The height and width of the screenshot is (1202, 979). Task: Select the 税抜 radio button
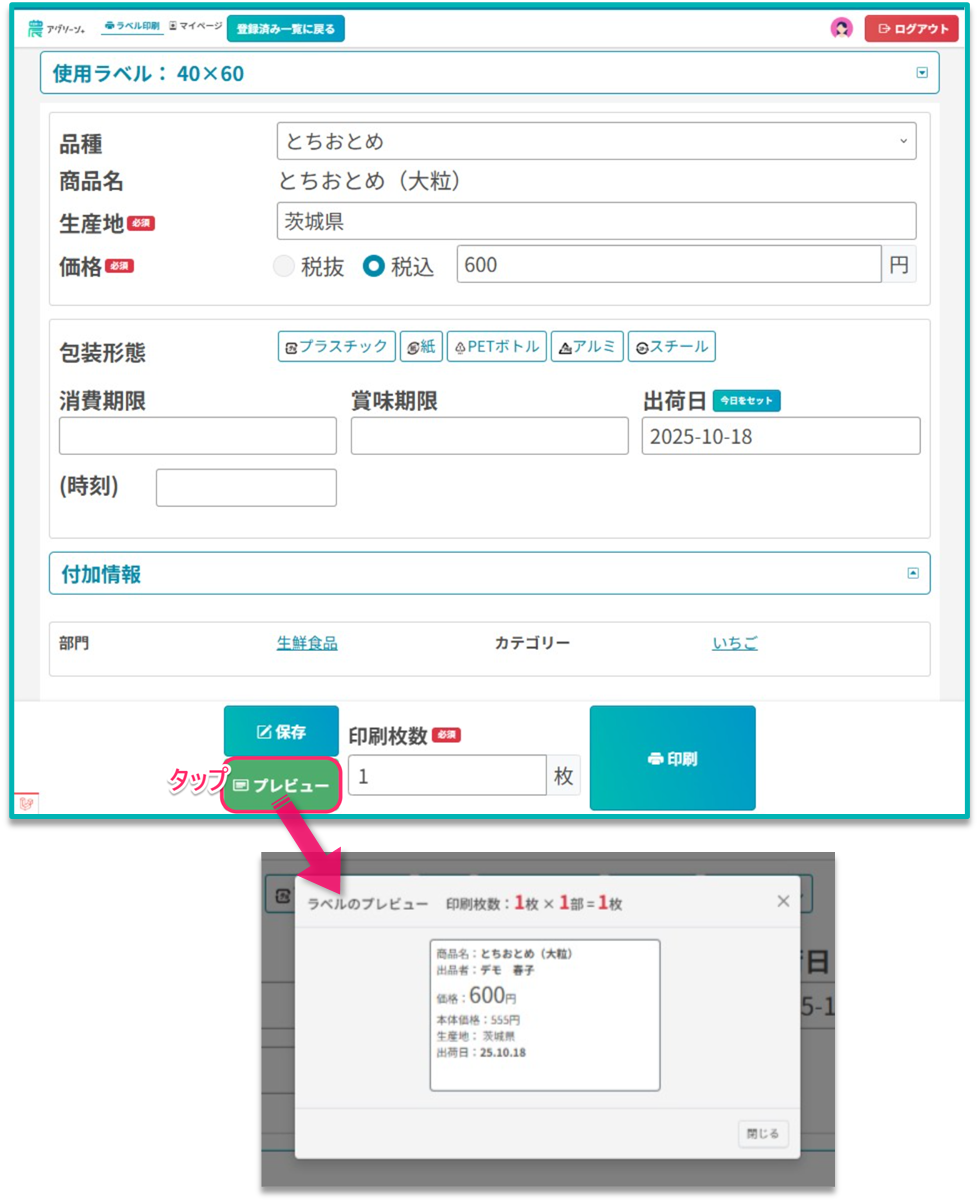(284, 267)
